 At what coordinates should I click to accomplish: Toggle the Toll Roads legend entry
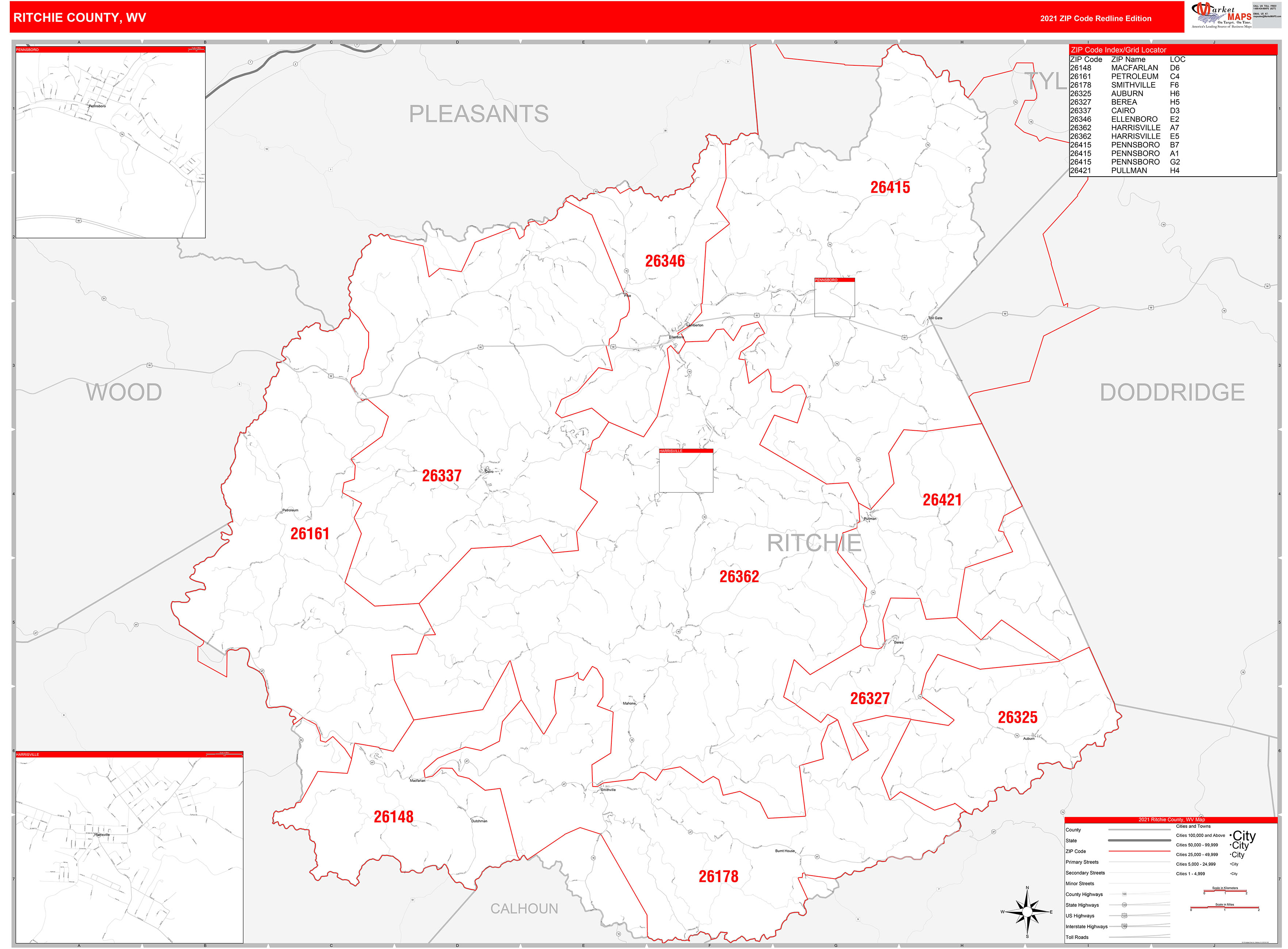coord(1077,937)
